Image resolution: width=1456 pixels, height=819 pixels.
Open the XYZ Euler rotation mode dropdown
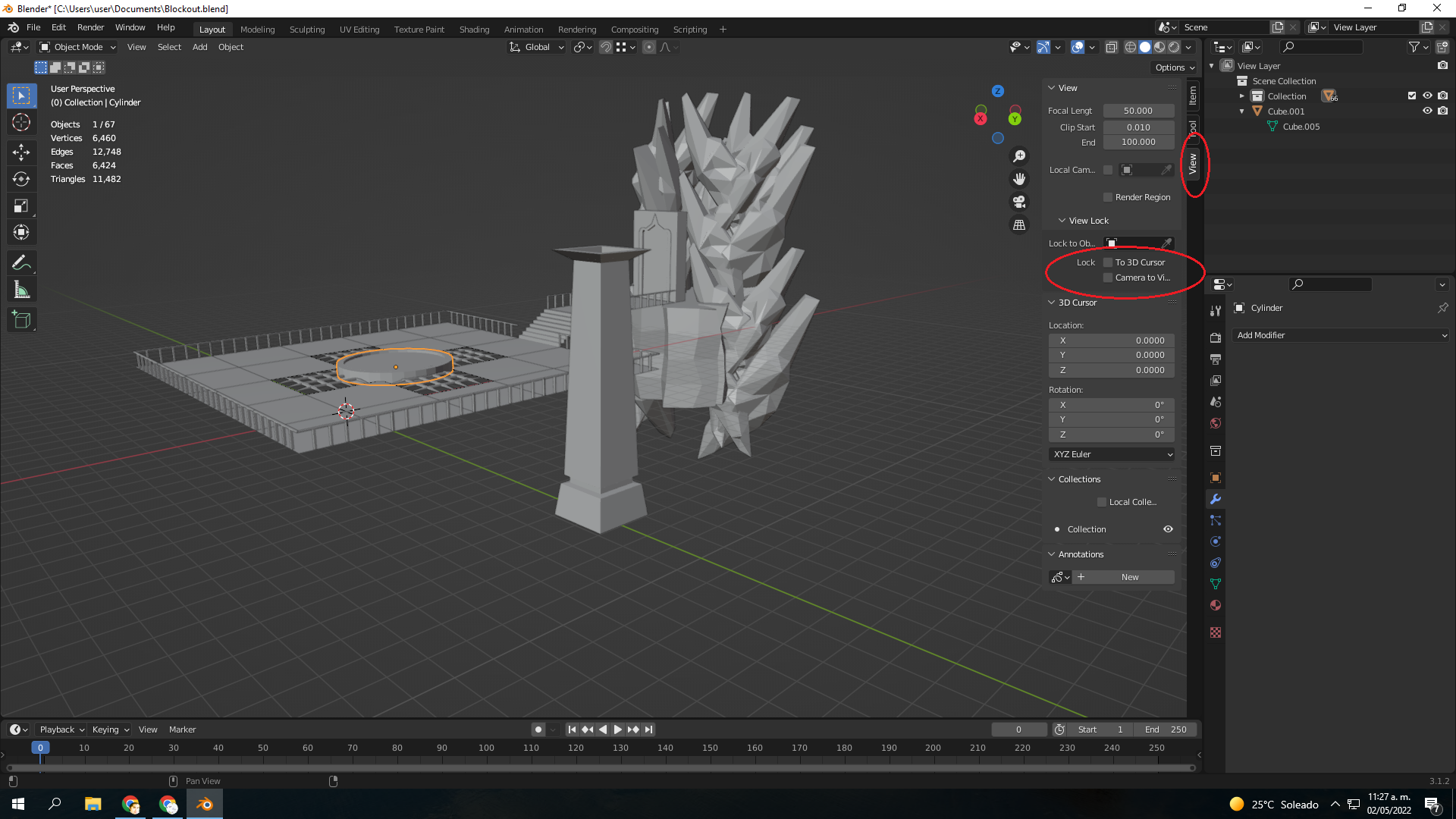tap(1112, 454)
